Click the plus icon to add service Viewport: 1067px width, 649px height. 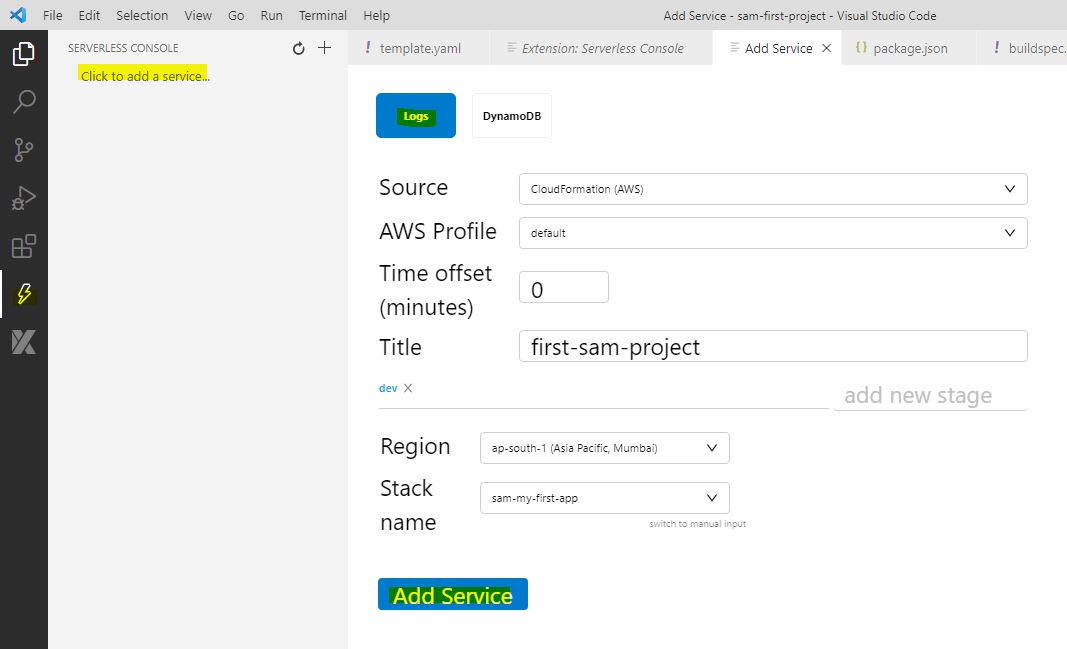point(324,48)
